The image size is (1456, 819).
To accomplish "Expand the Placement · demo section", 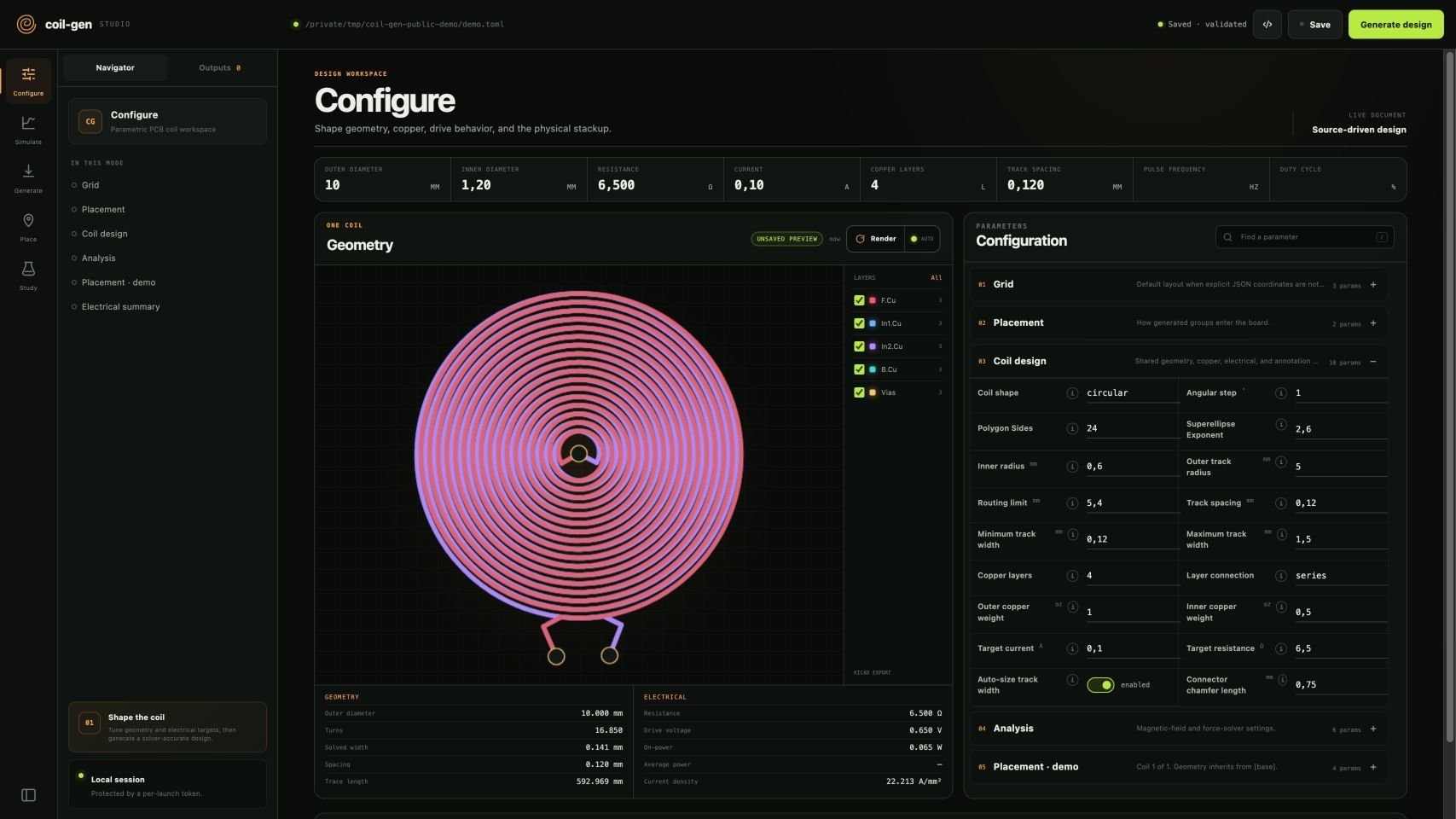I will [1178, 767].
